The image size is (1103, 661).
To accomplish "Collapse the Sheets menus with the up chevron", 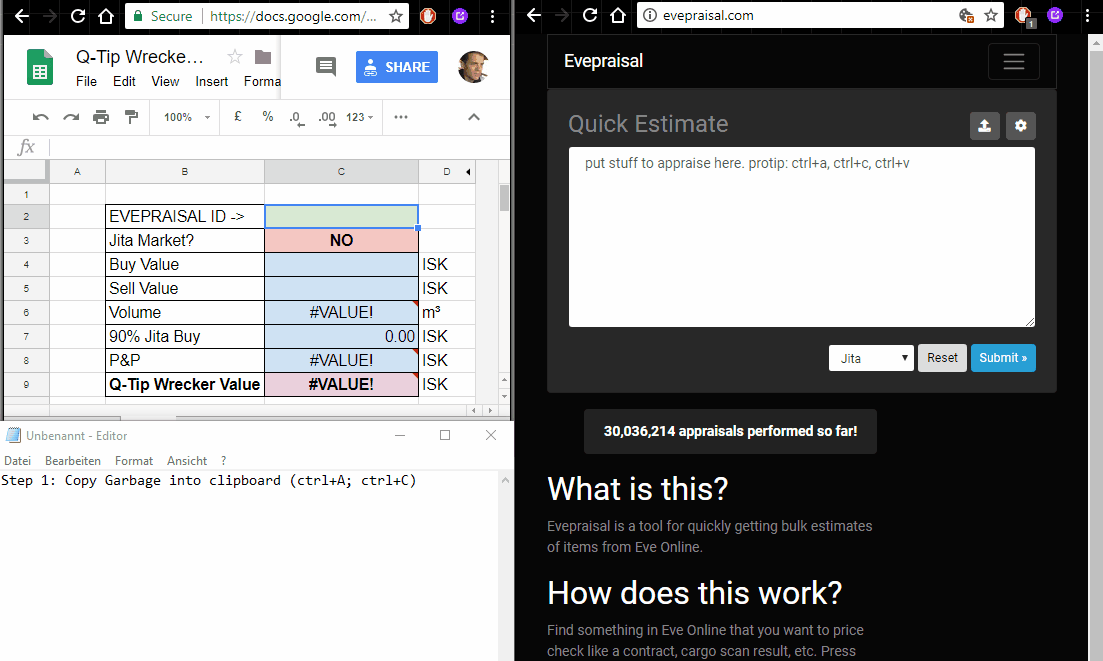I will pyautogui.click(x=474, y=117).
